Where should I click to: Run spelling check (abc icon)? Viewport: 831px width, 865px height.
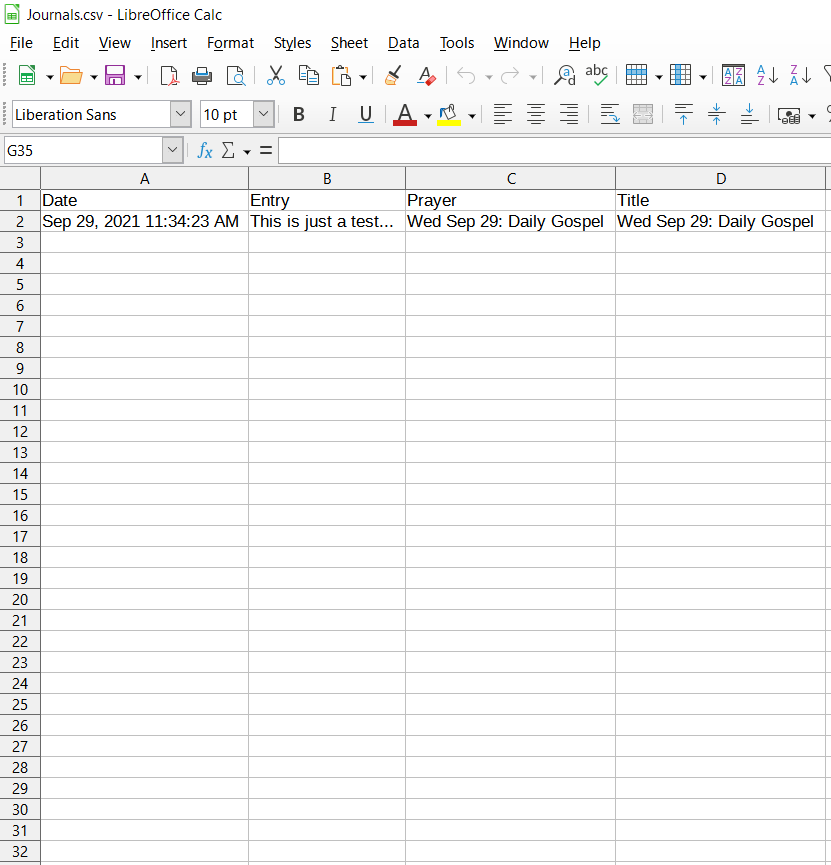click(x=596, y=76)
